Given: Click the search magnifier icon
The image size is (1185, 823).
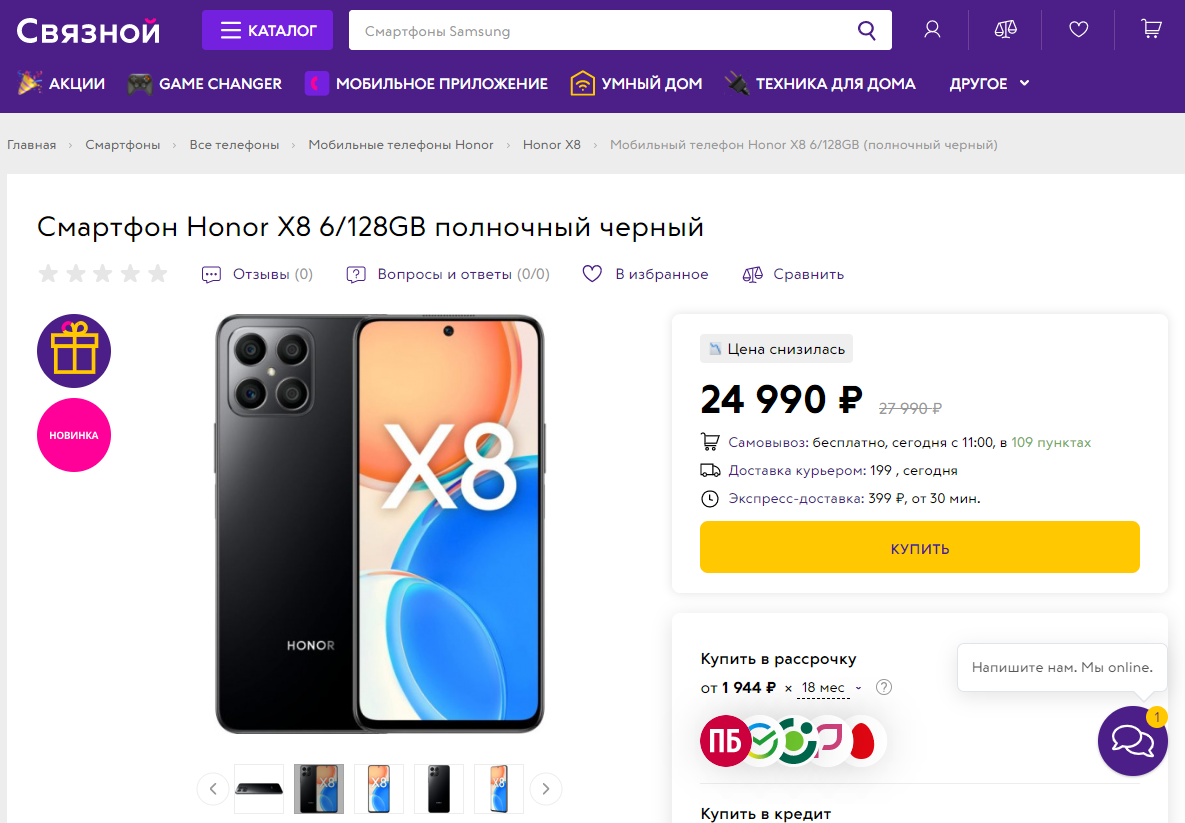Looking at the screenshot, I should (866, 30).
